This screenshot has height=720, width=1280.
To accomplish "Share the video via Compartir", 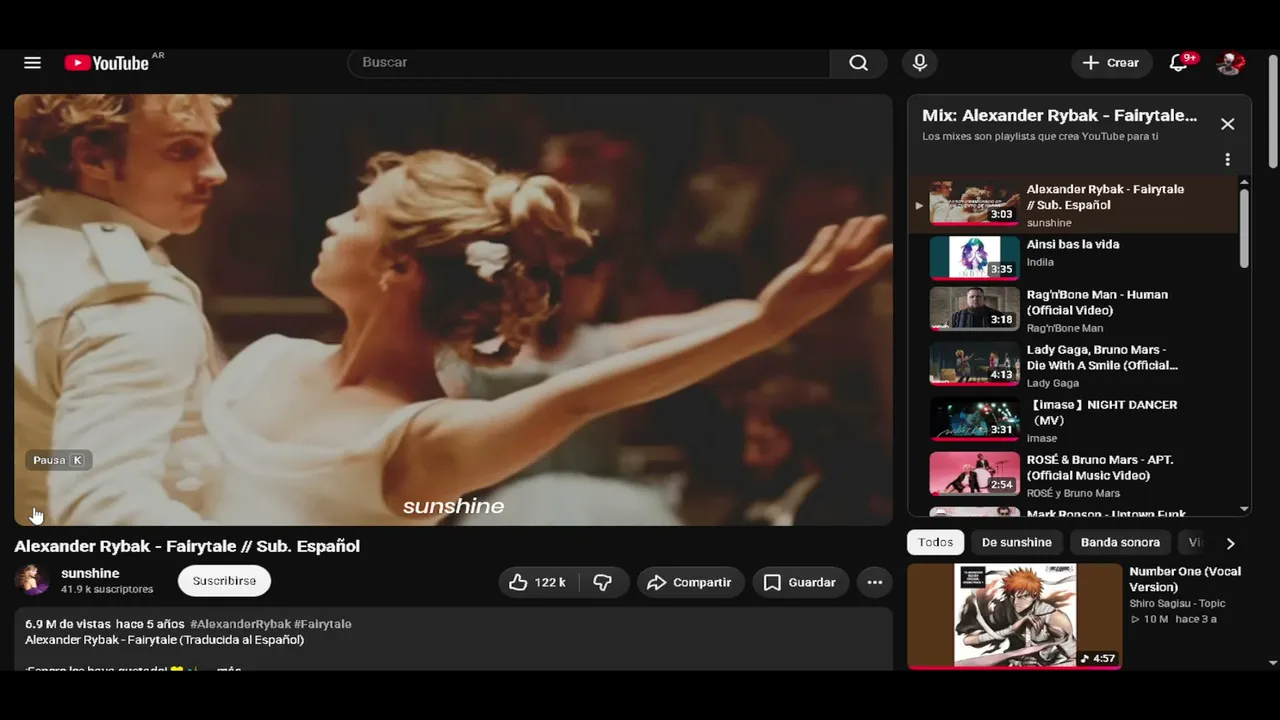I will 690,582.
